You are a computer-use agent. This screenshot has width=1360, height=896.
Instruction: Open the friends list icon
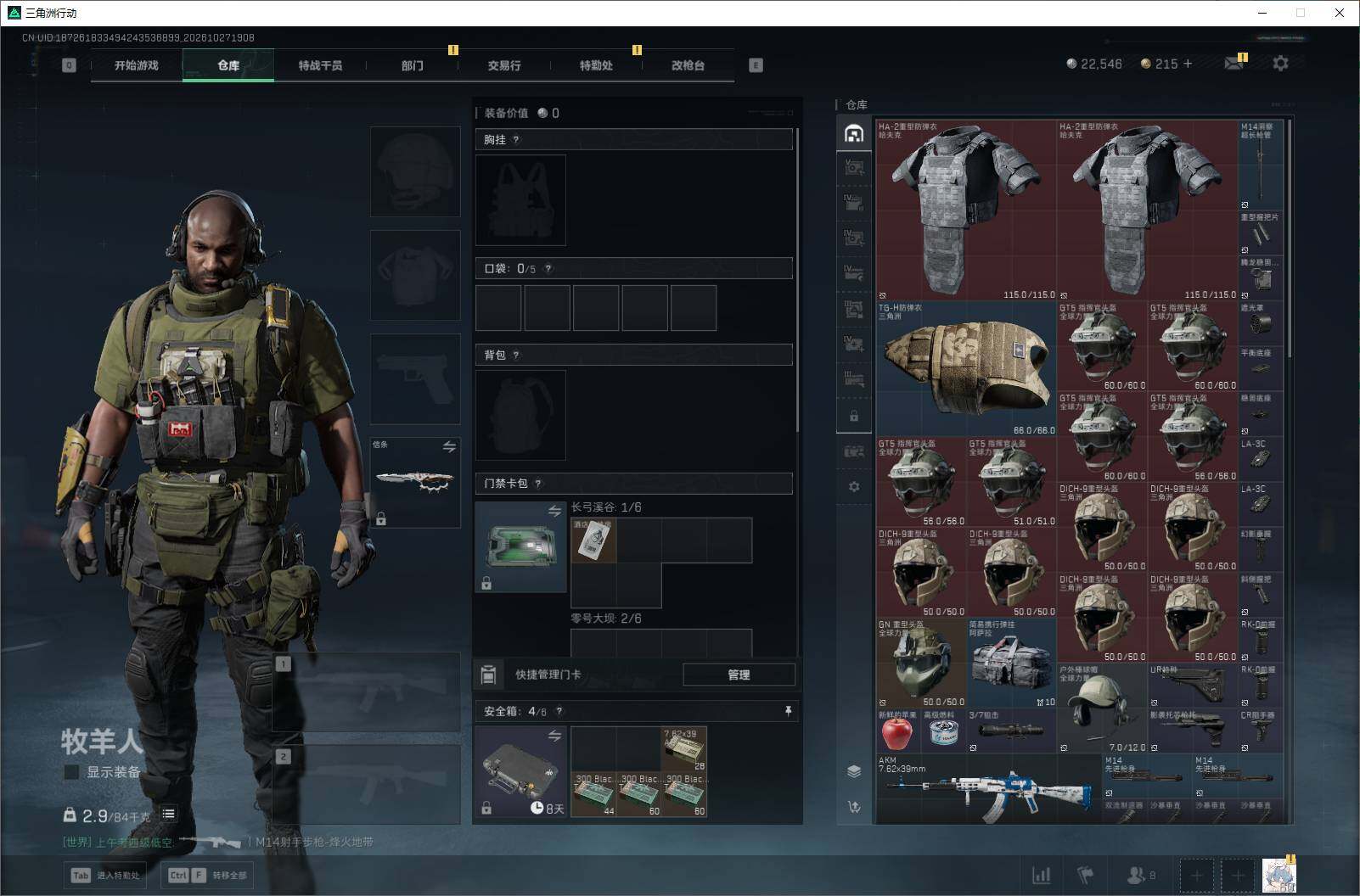[x=1141, y=875]
